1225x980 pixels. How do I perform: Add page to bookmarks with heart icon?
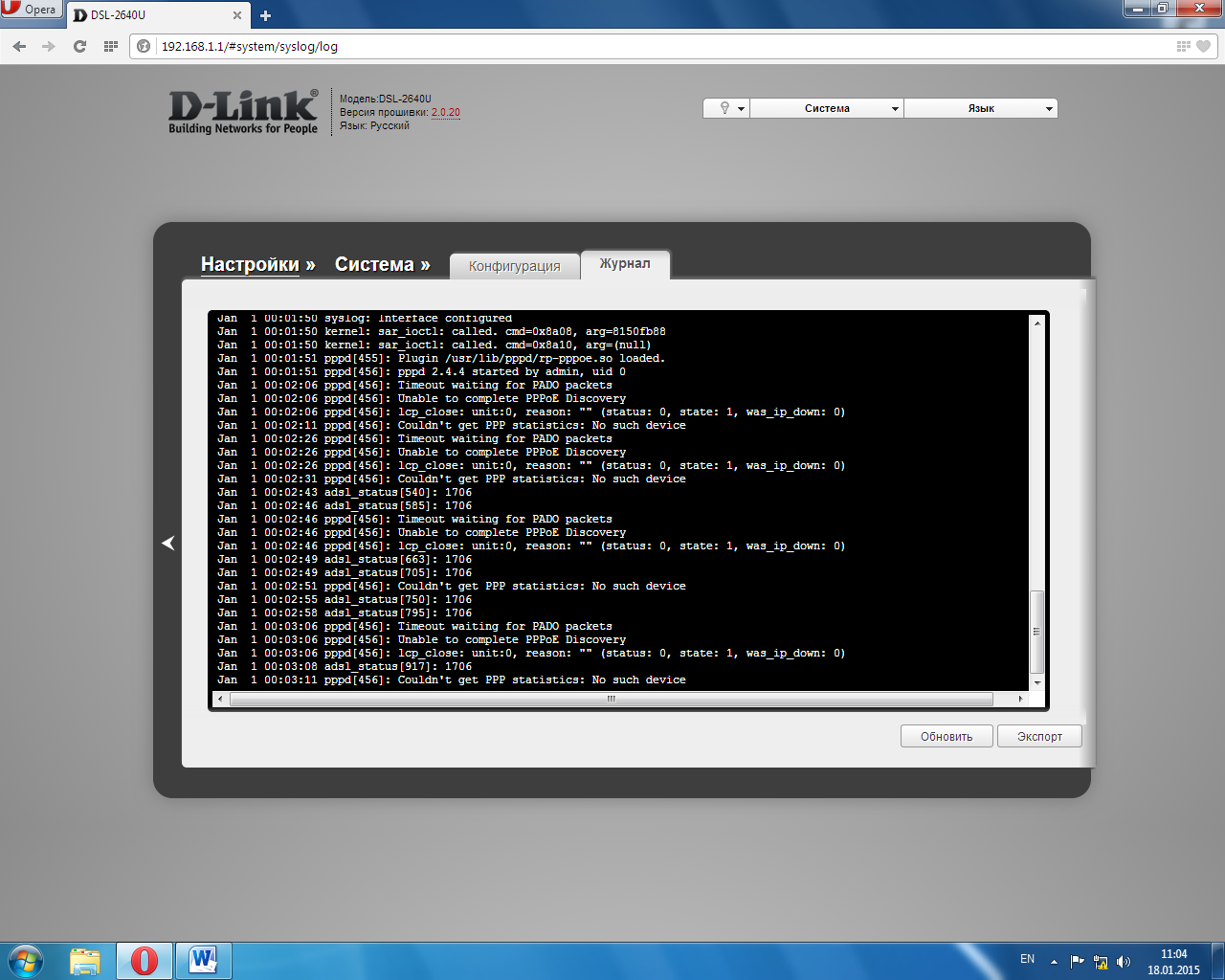[x=1204, y=46]
